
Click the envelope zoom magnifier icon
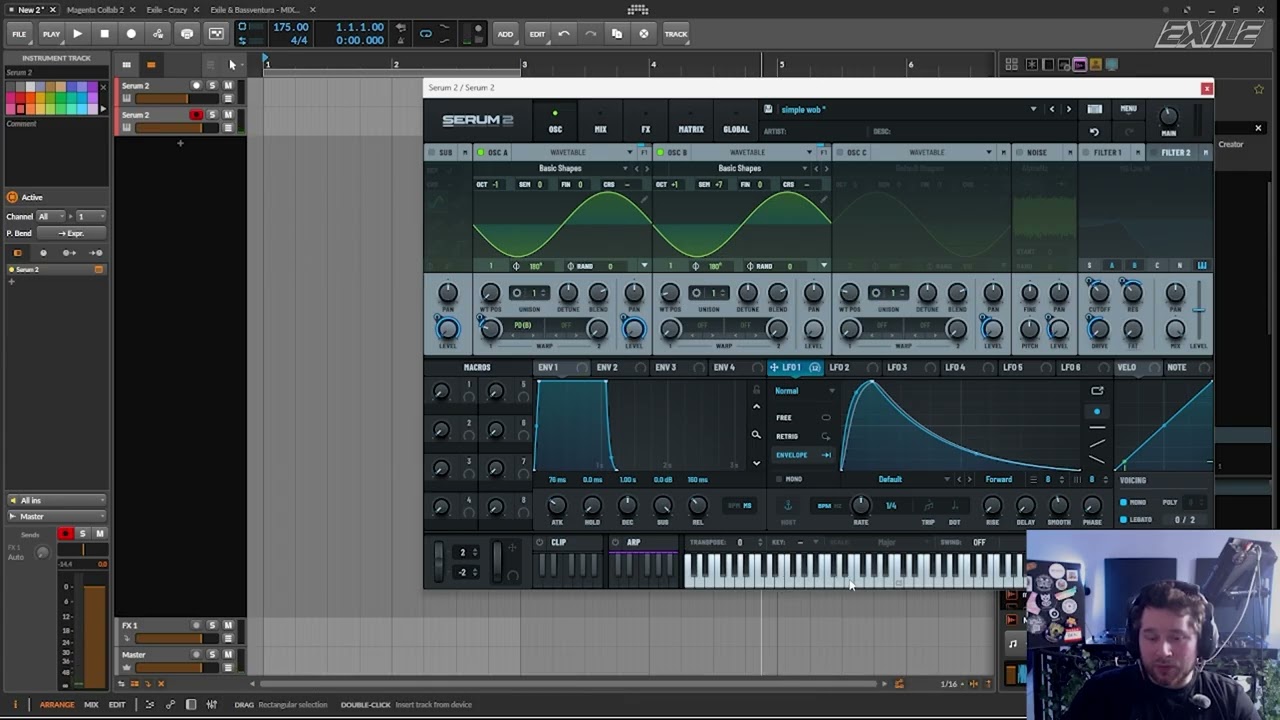coord(756,435)
